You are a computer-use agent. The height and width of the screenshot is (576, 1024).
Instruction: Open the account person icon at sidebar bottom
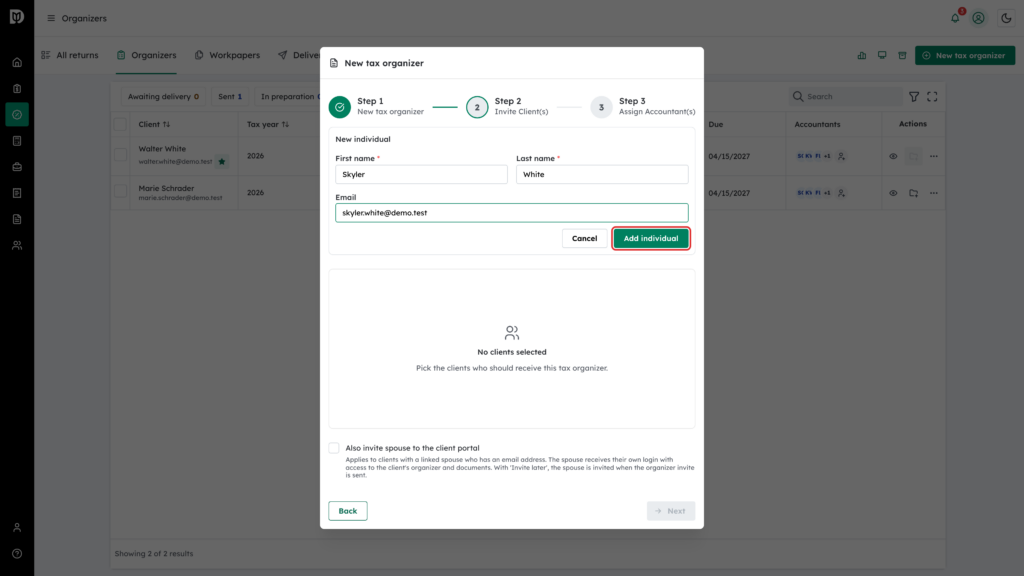tap(17, 528)
